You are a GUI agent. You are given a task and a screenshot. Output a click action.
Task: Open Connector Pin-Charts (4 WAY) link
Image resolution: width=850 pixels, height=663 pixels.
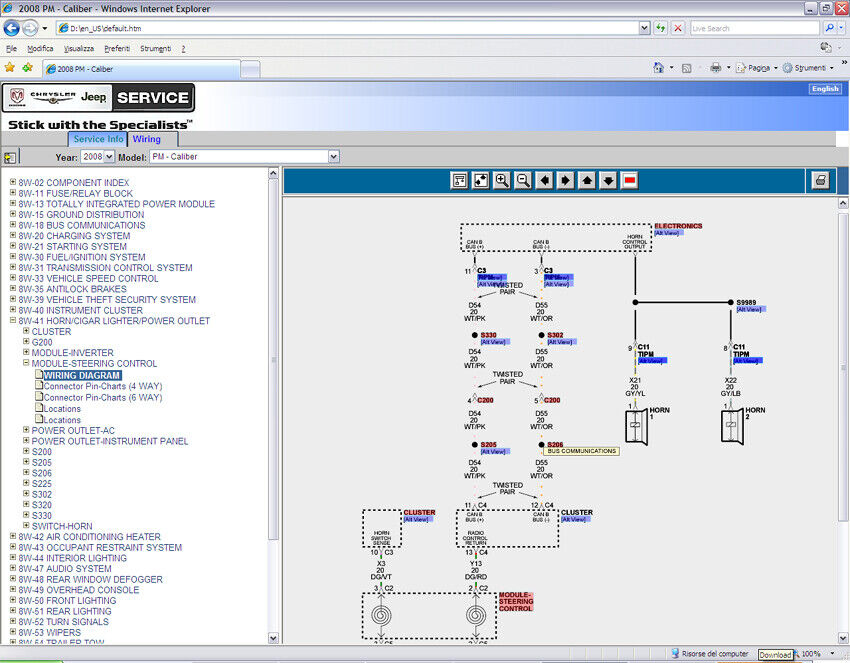(x=102, y=386)
